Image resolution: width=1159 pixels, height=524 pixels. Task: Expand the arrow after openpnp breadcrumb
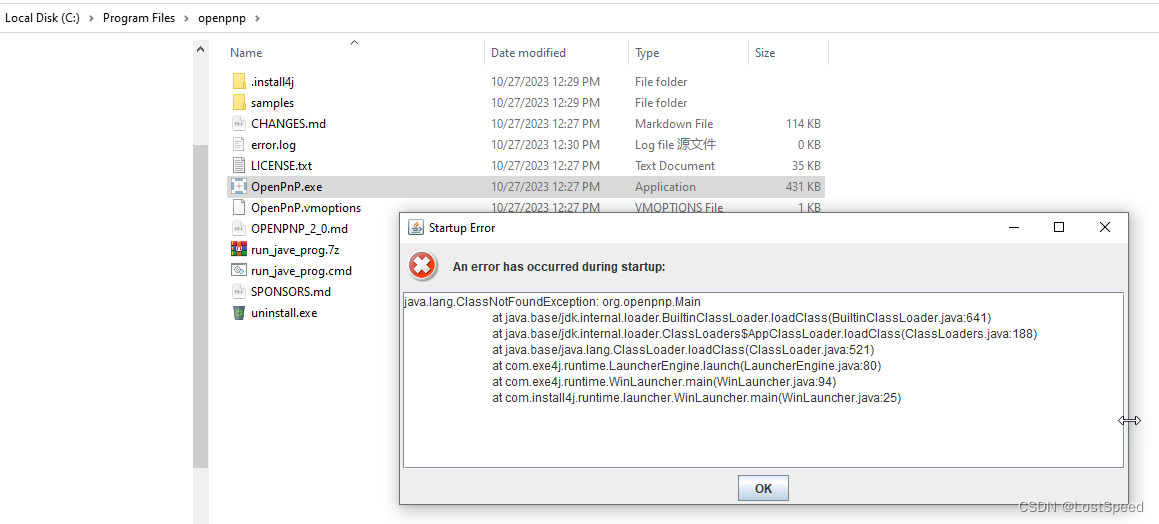pyautogui.click(x=256, y=18)
